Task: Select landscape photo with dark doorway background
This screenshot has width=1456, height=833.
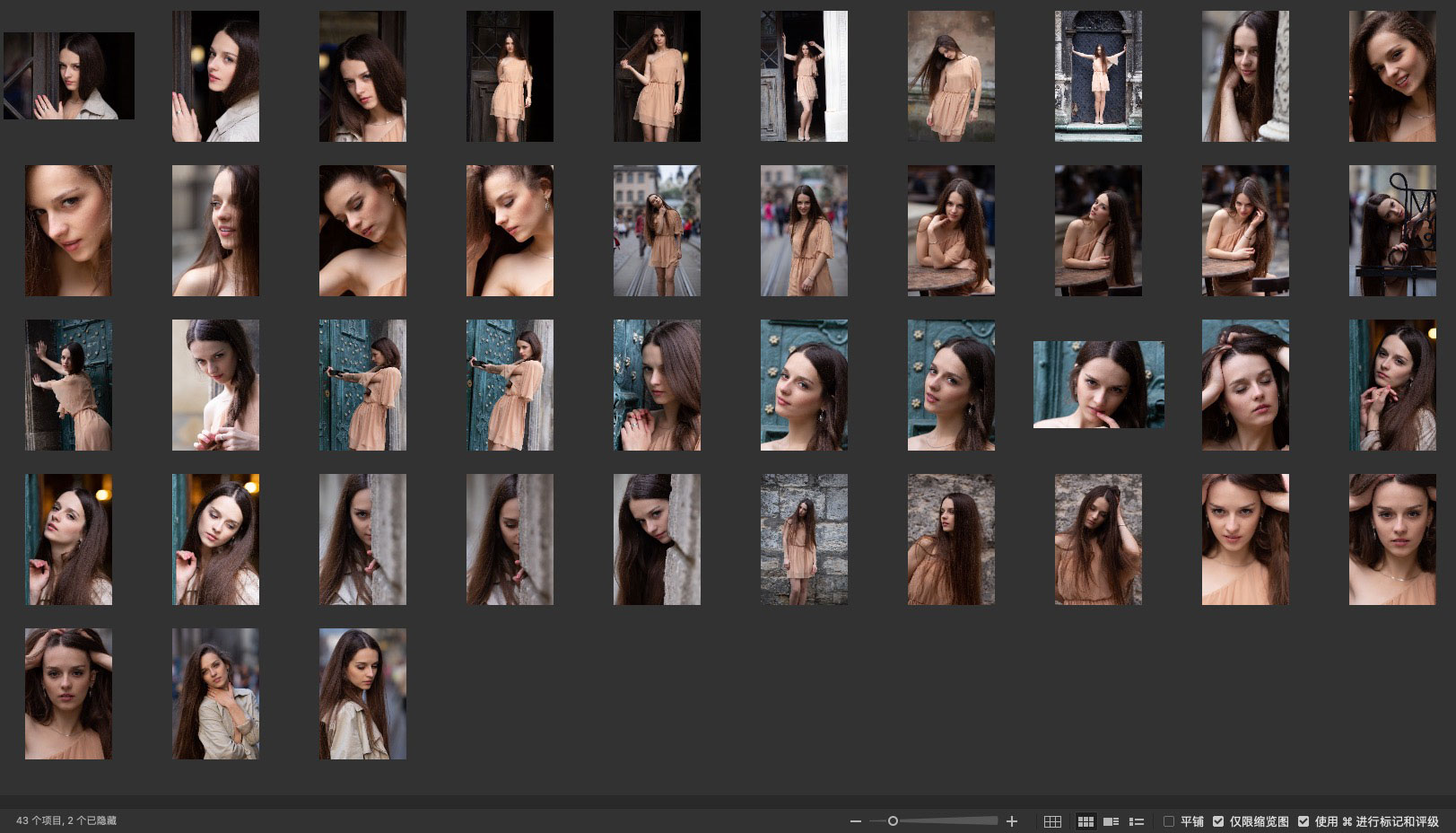Action: (x=69, y=76)
